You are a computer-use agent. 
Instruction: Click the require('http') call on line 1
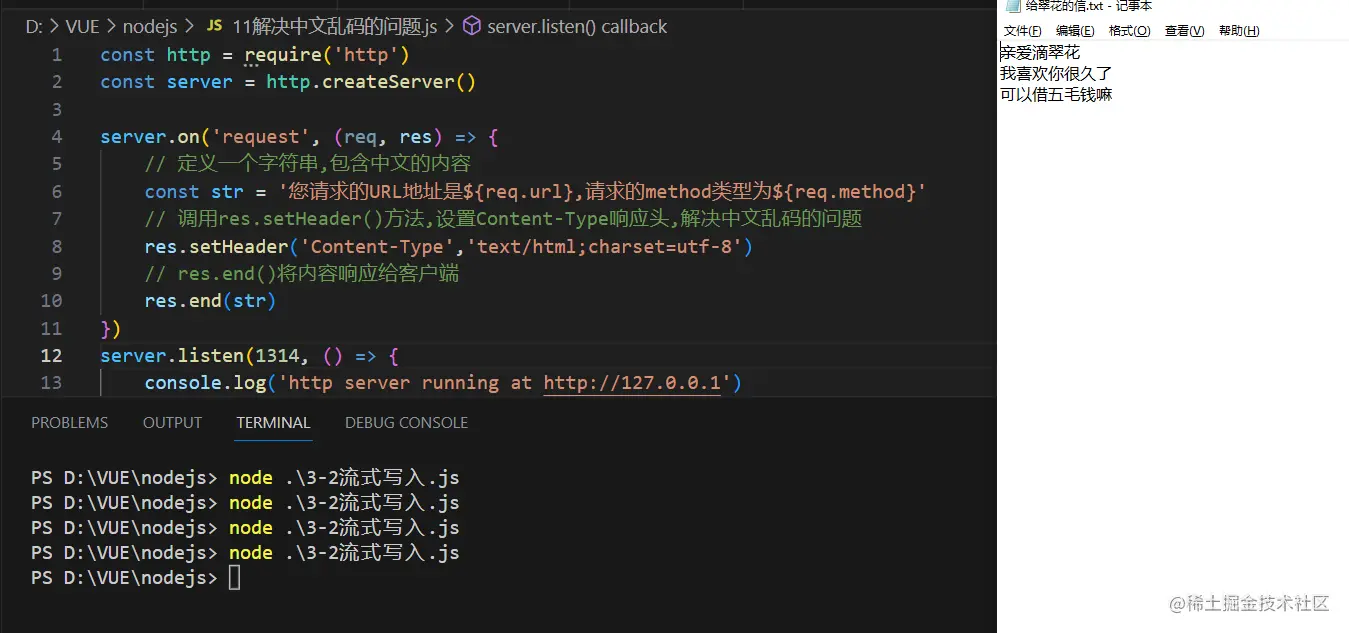[x=327, y=55]
